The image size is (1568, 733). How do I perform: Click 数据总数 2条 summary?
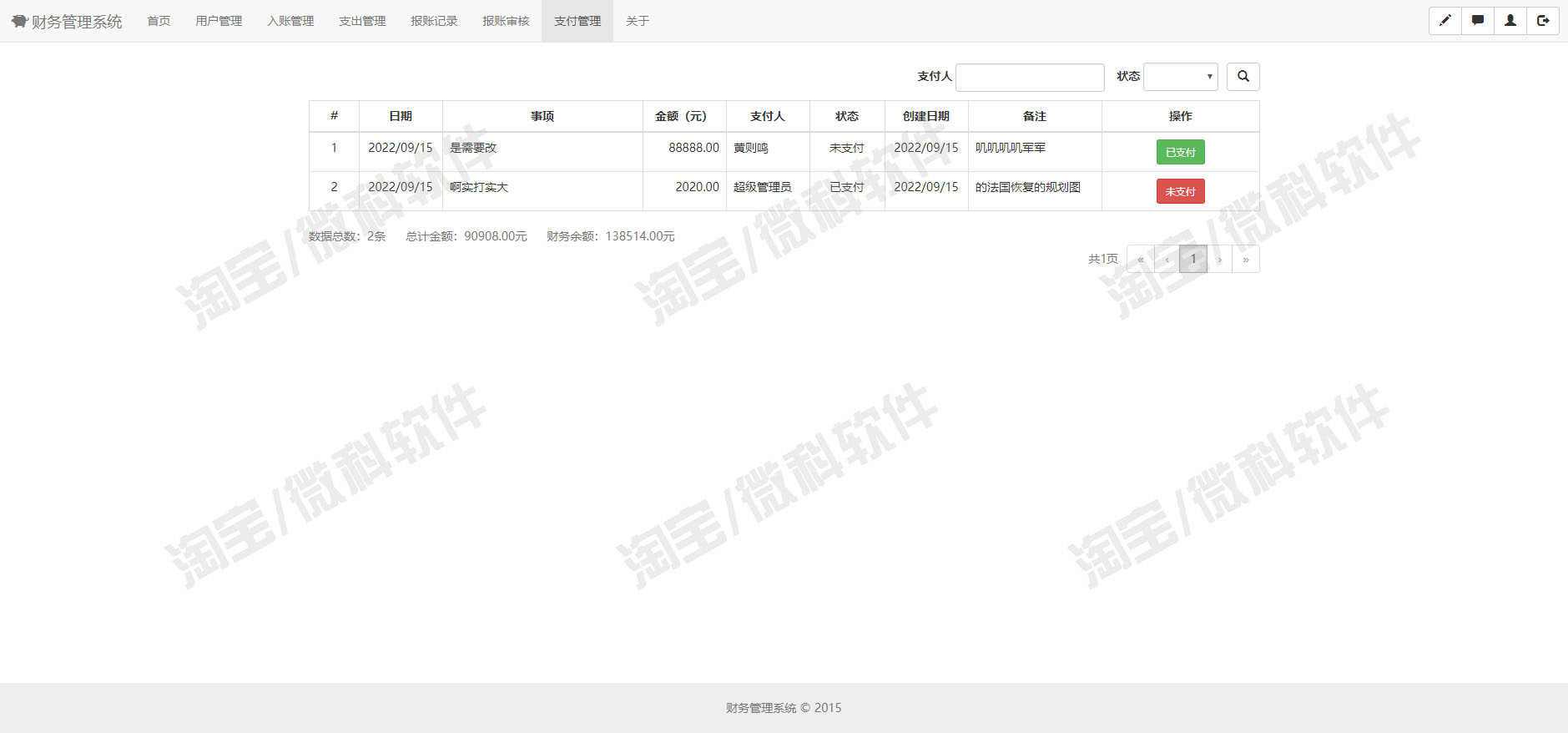[x=347, y=236]
